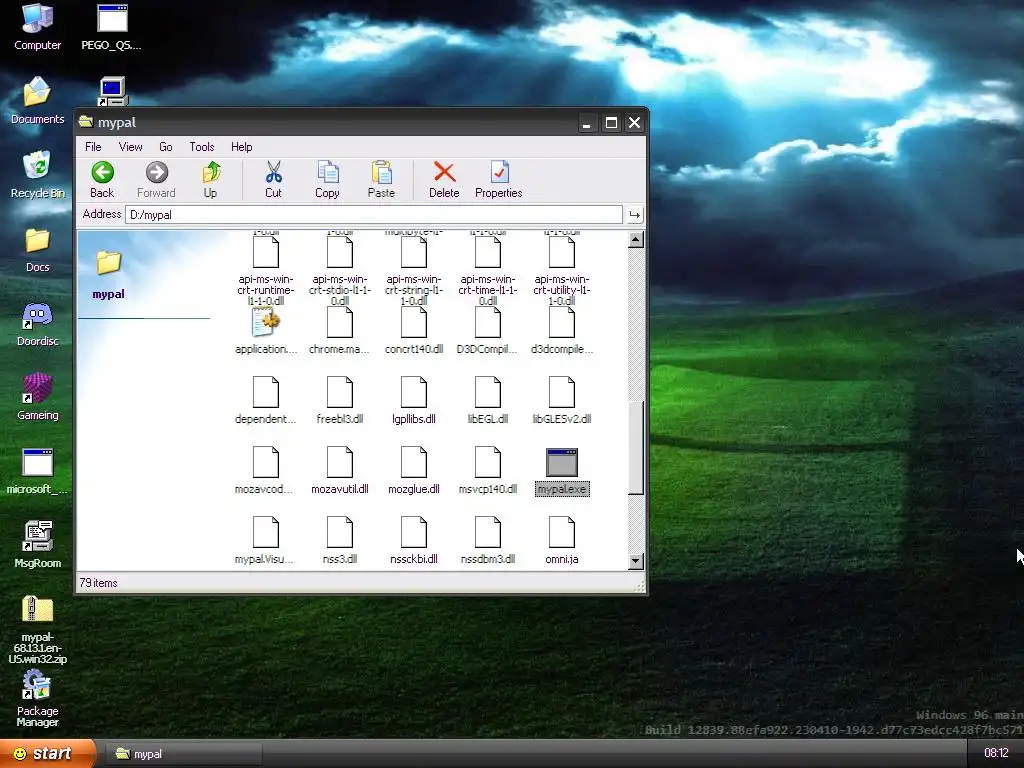Select the Doordisc desktop shortcut
This screenshot has height=768, width=1024.
(37, 323)
